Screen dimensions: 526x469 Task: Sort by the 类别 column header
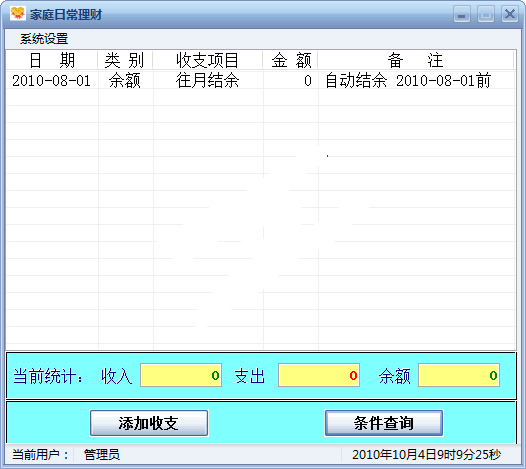[x=125, y=60]
